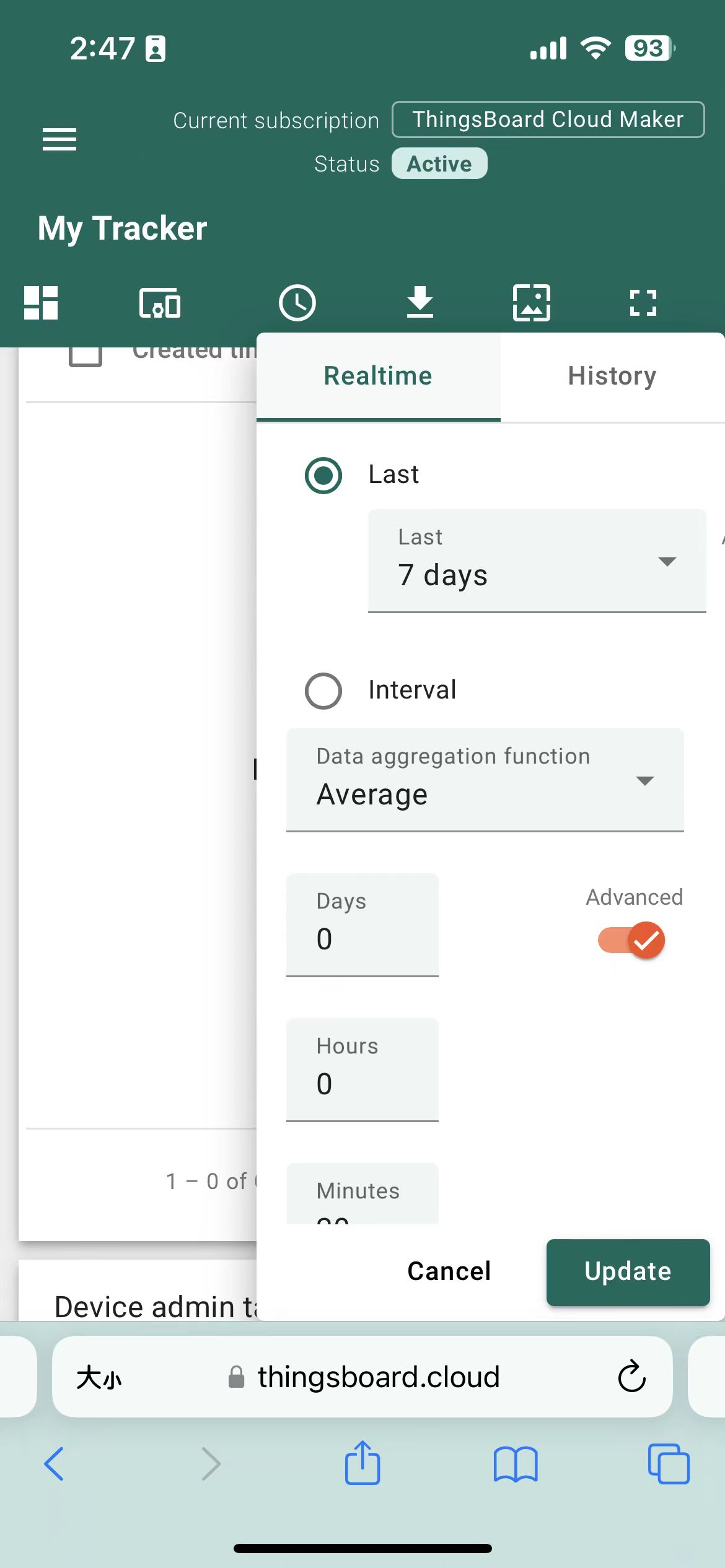Reload the thingsboard.cloud page
Image resolution: width=725 pixels, height=1568 pixels.
pos(631,1377)
